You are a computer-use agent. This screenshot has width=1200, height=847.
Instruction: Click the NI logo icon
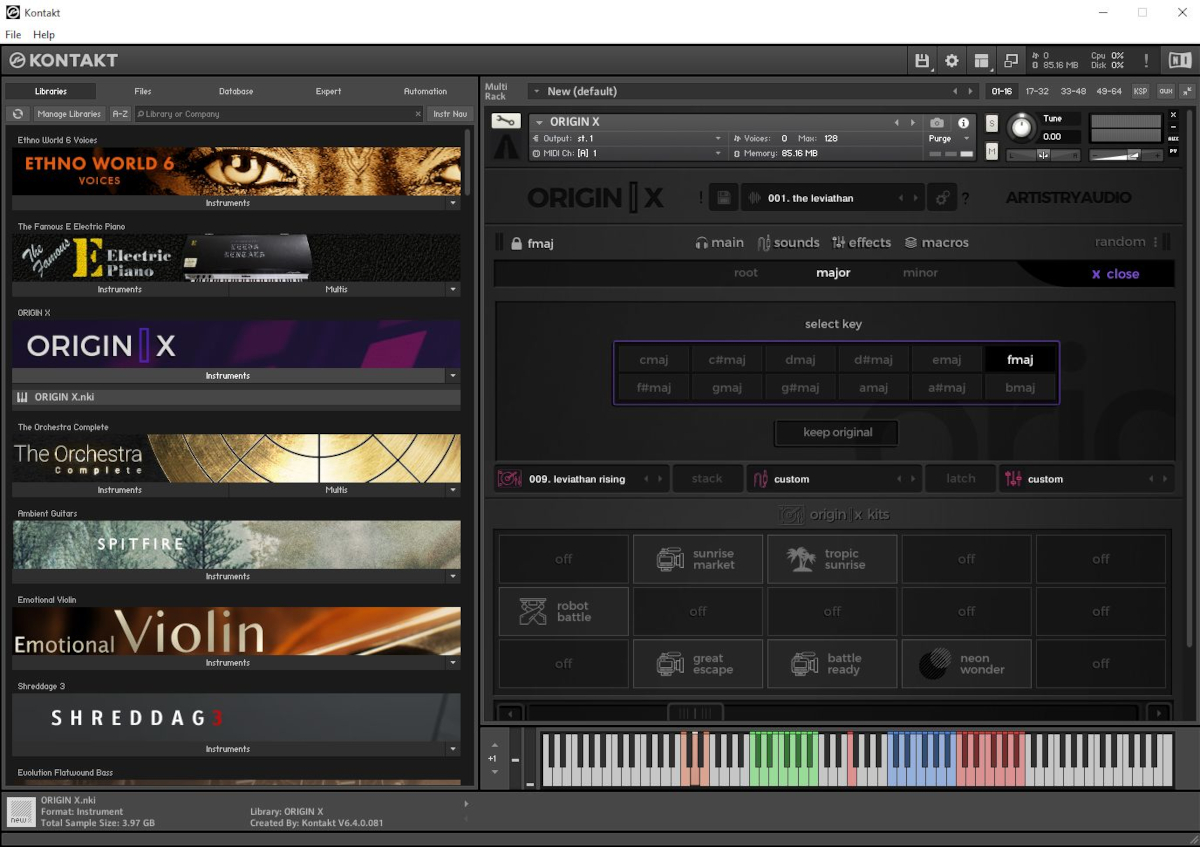(x=1180, y=61)
